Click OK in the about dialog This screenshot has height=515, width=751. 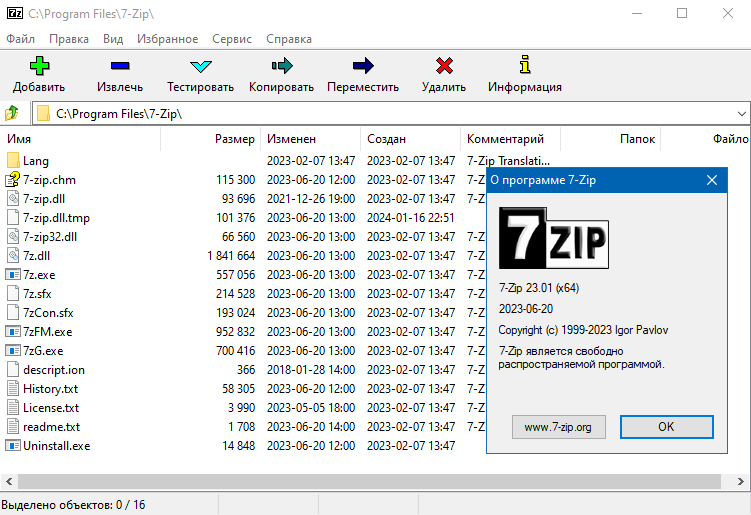[666, 427]
